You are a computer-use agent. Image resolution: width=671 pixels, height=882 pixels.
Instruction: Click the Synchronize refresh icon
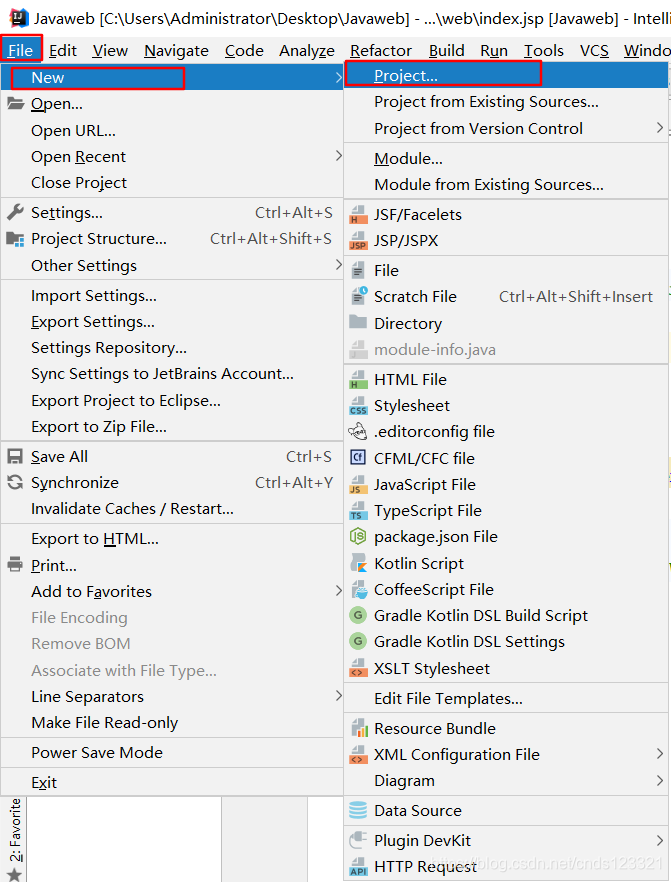(15, 482)
